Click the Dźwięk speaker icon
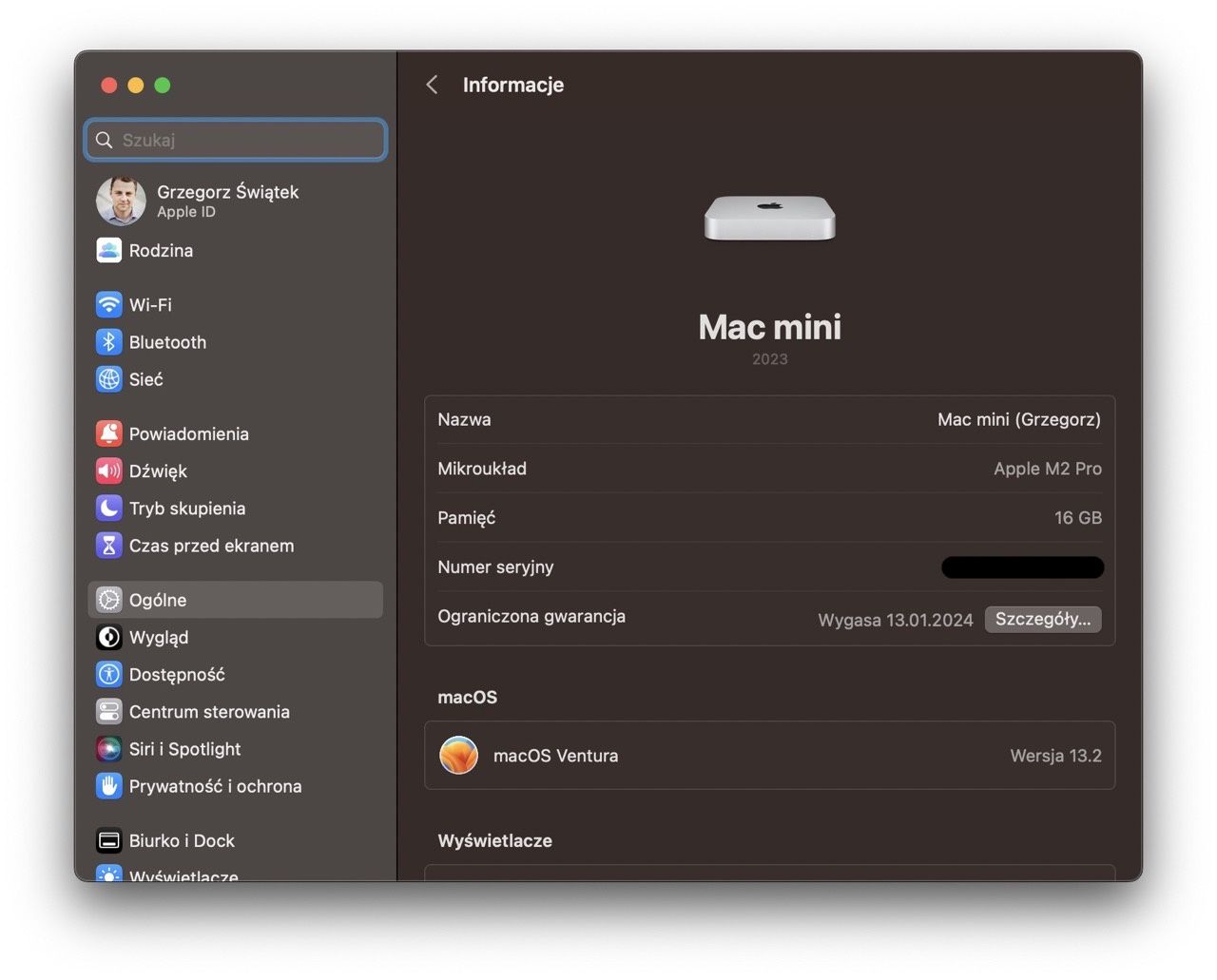1217x980 pixels. (x=109, y=471)
